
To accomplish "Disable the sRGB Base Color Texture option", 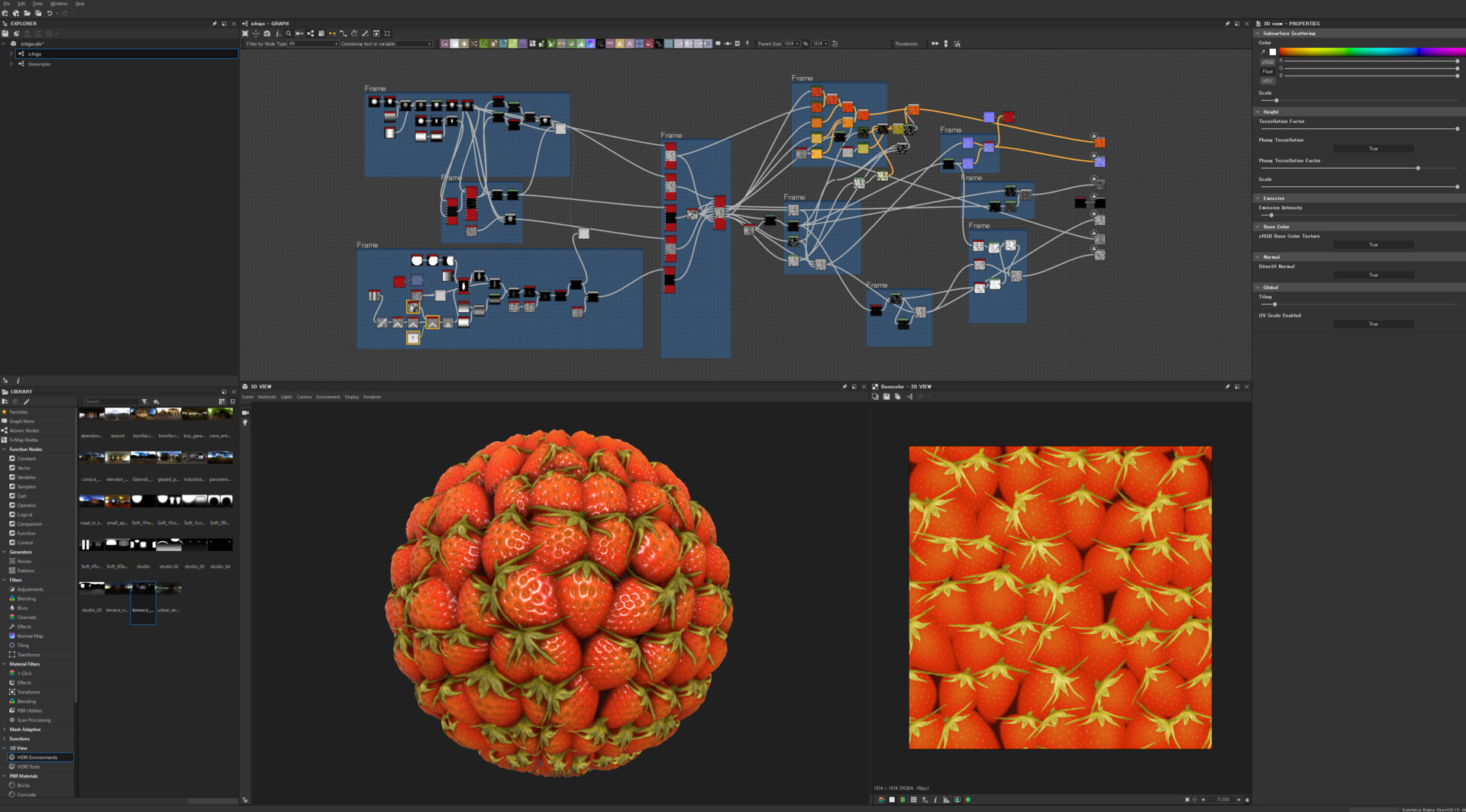I will (1374, 244).
